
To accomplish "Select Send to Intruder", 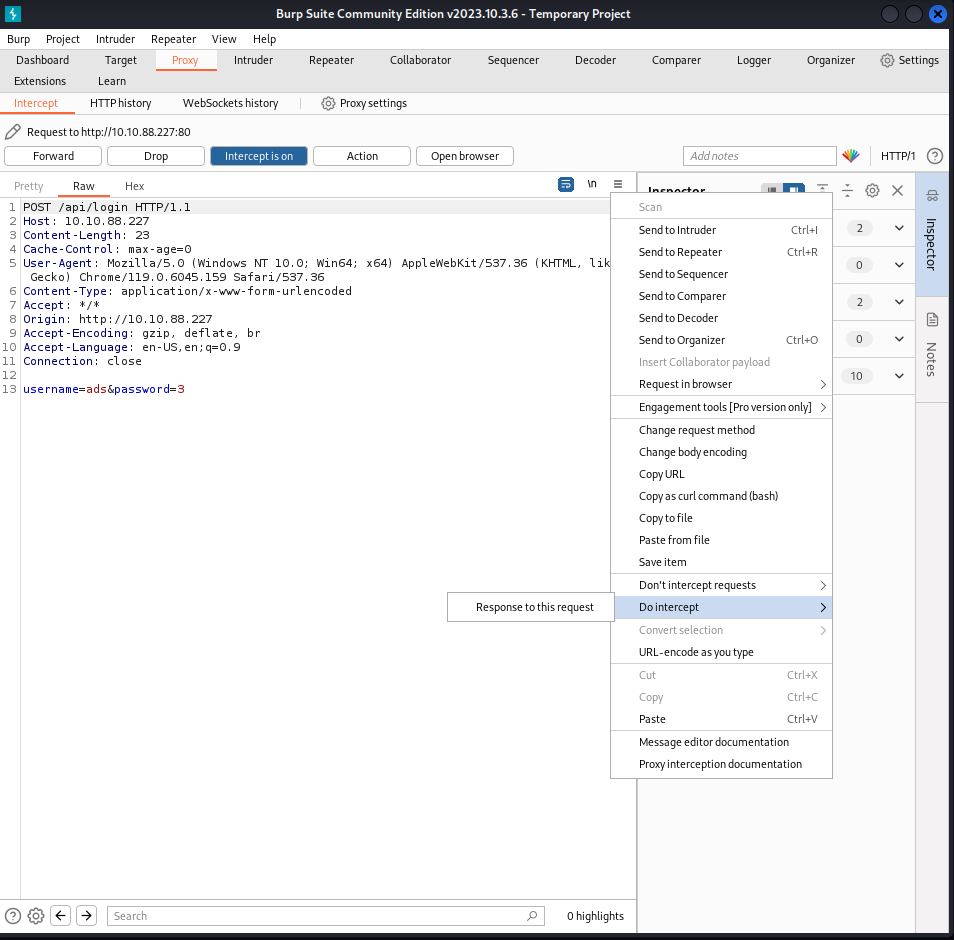I will coord(721,230).
